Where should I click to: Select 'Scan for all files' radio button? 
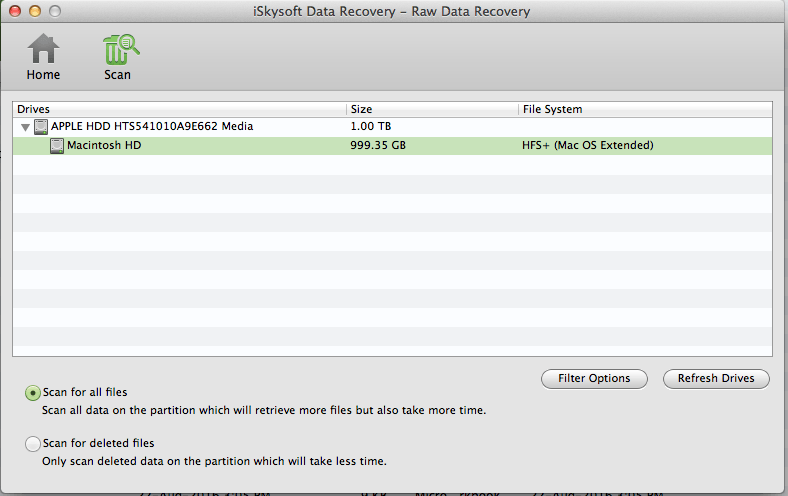pyautogui.click(x=33, y=393)
